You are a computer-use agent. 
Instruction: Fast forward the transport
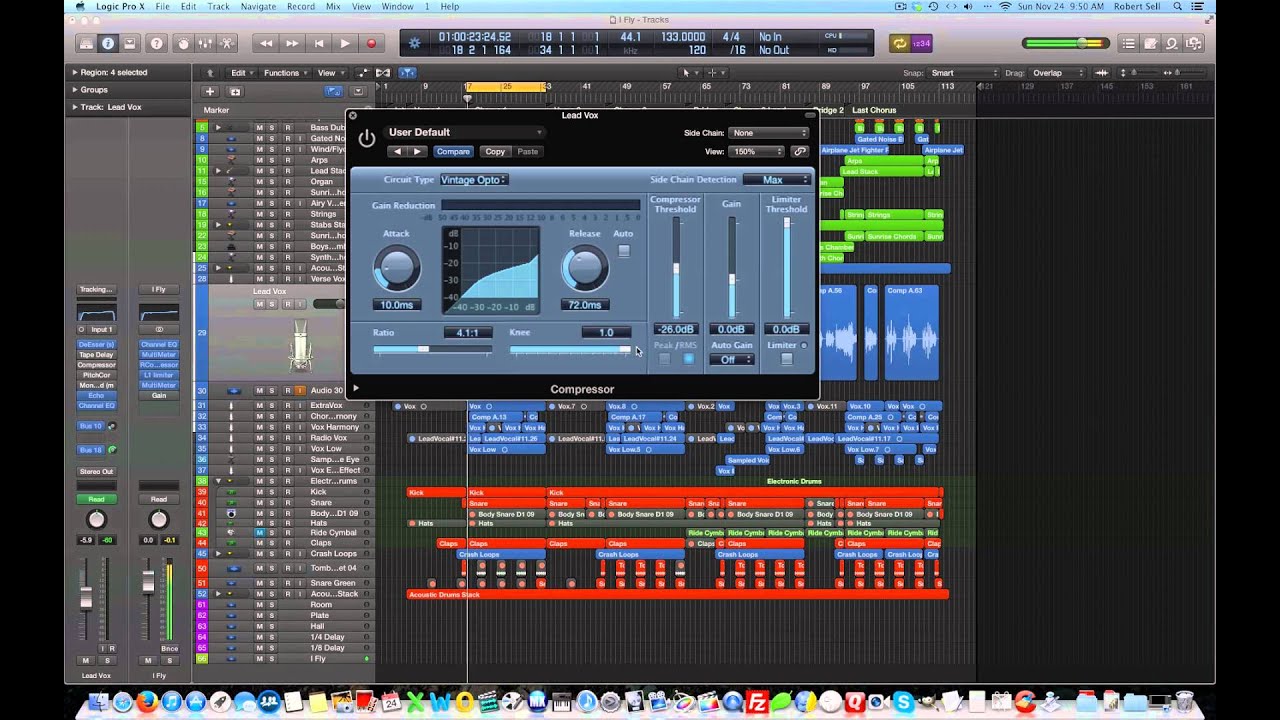point(292,43)
